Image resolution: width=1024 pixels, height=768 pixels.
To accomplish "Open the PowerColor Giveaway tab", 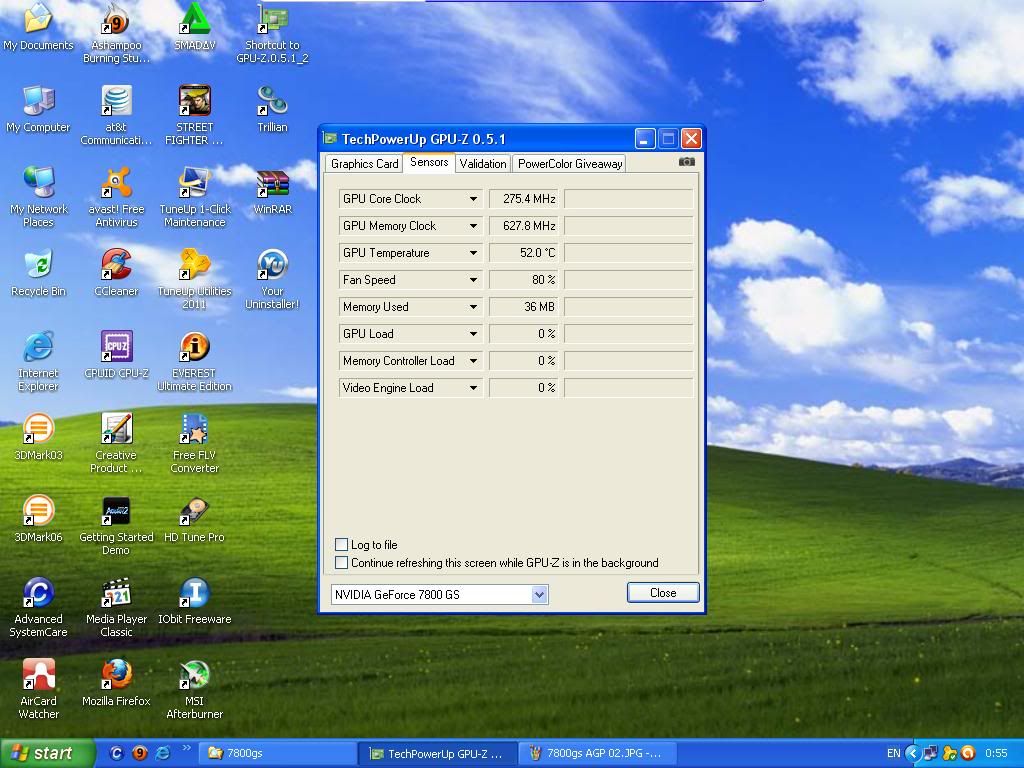I will point(569,163).
